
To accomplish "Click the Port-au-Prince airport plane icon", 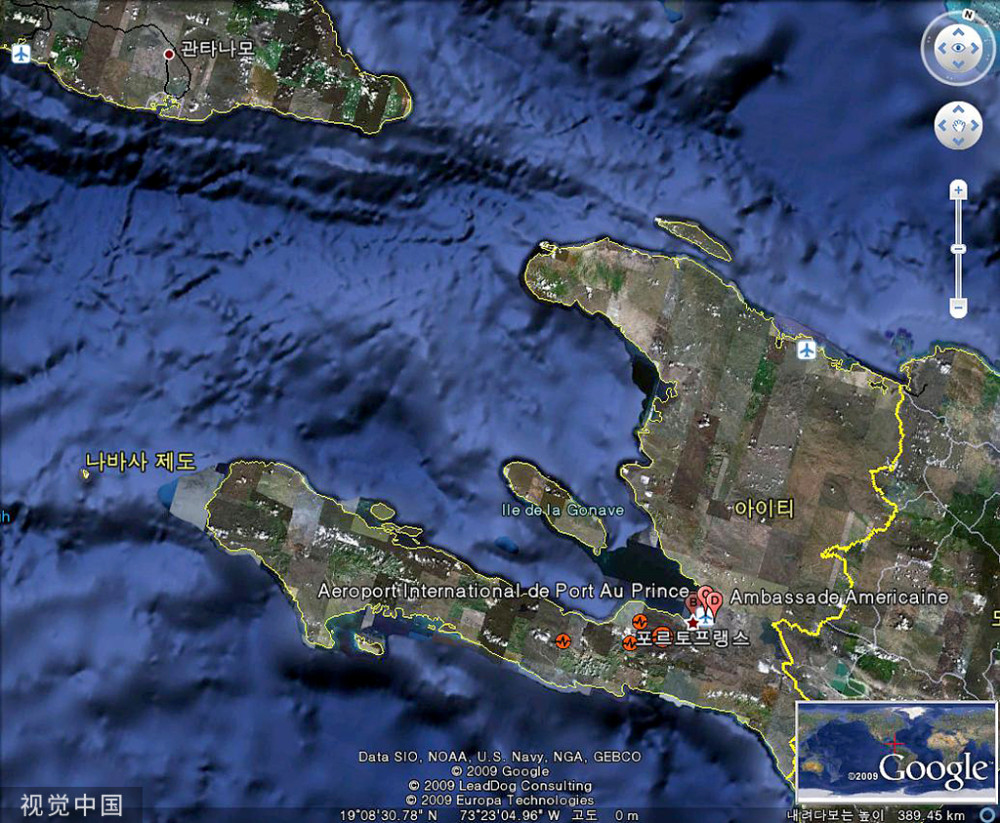I will [705, 617].
